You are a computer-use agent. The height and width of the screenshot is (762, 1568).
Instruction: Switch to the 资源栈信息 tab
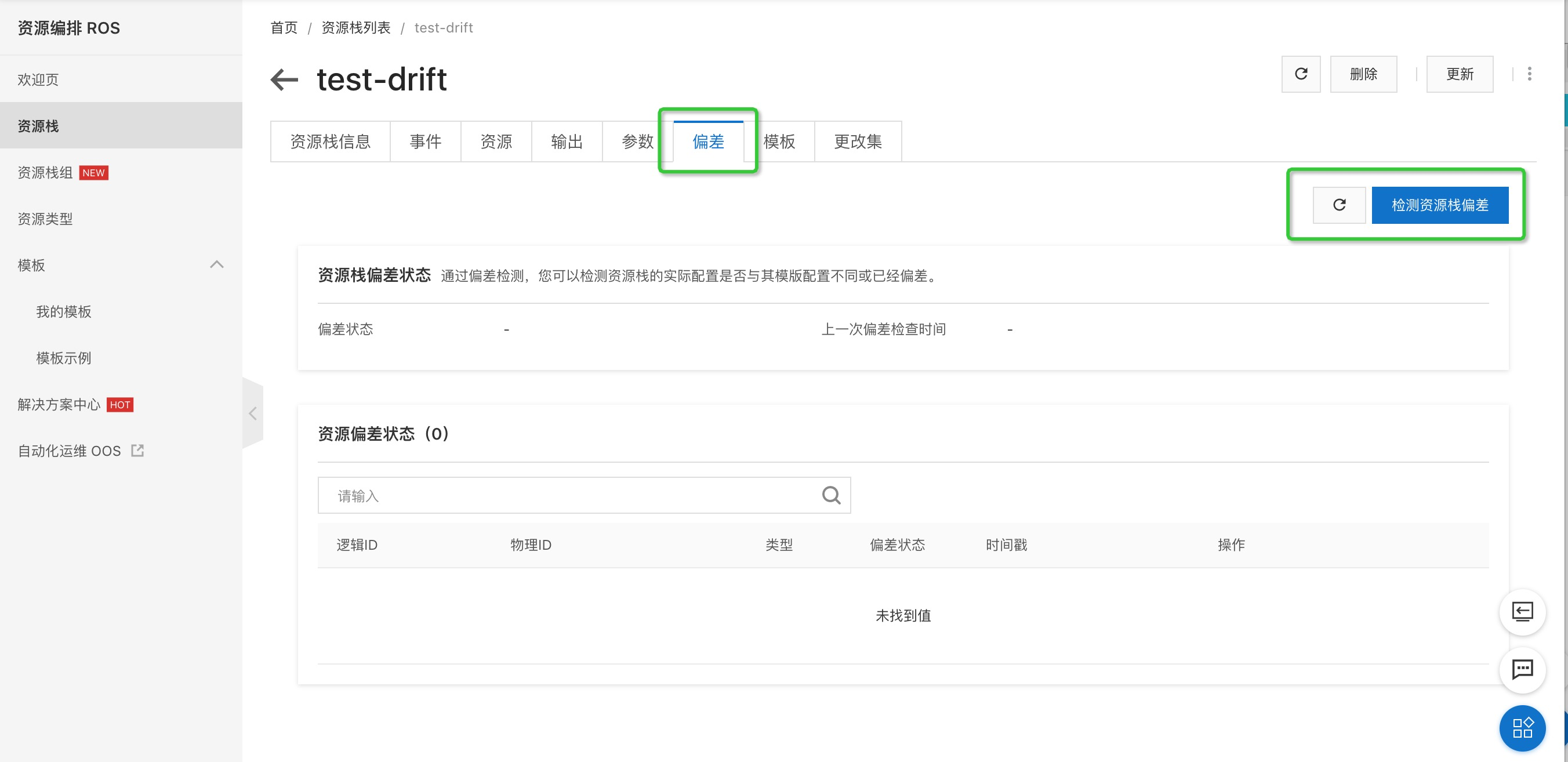(x=331, y=142)
